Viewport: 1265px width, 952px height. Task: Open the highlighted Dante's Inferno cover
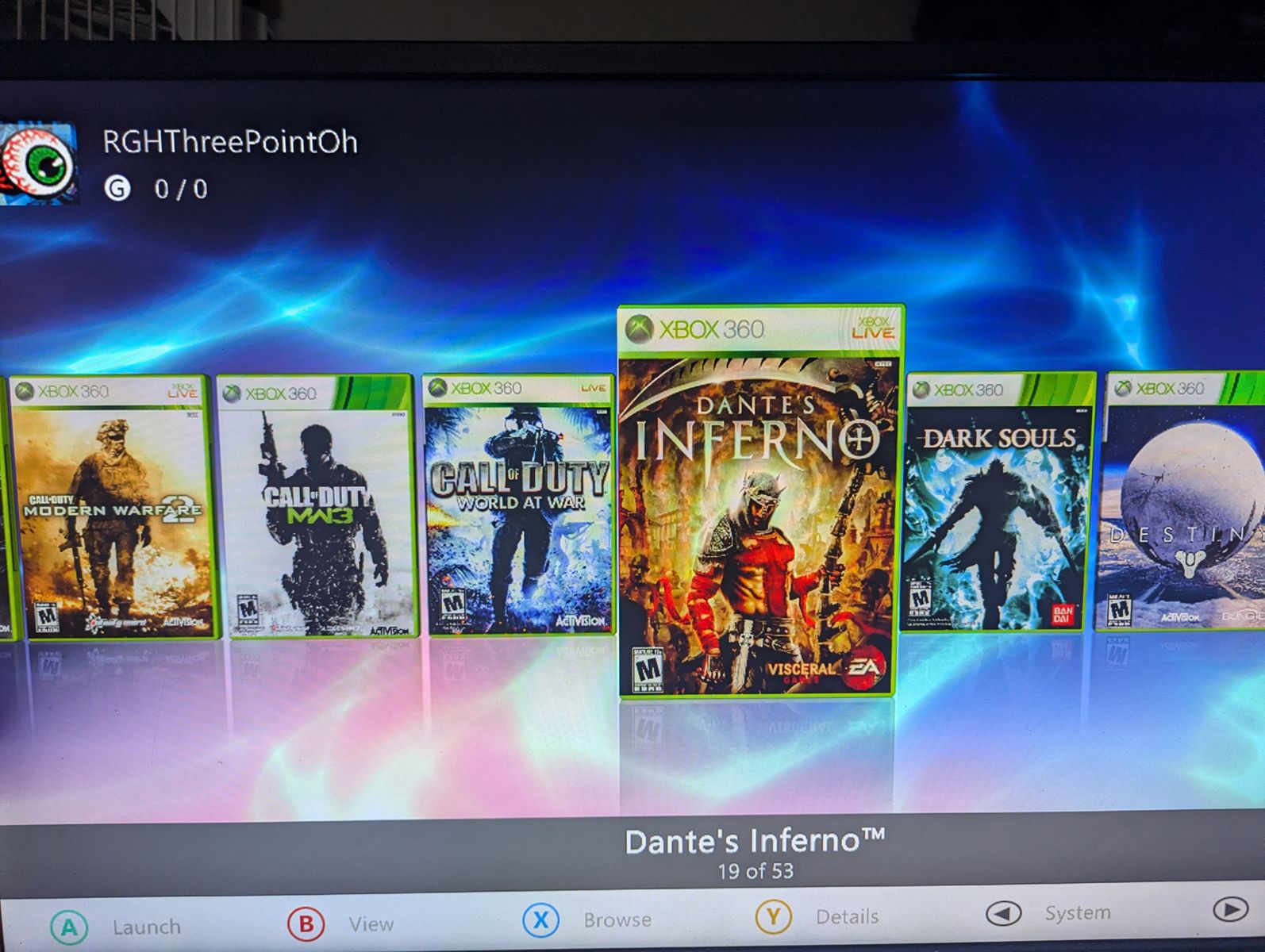759,501
